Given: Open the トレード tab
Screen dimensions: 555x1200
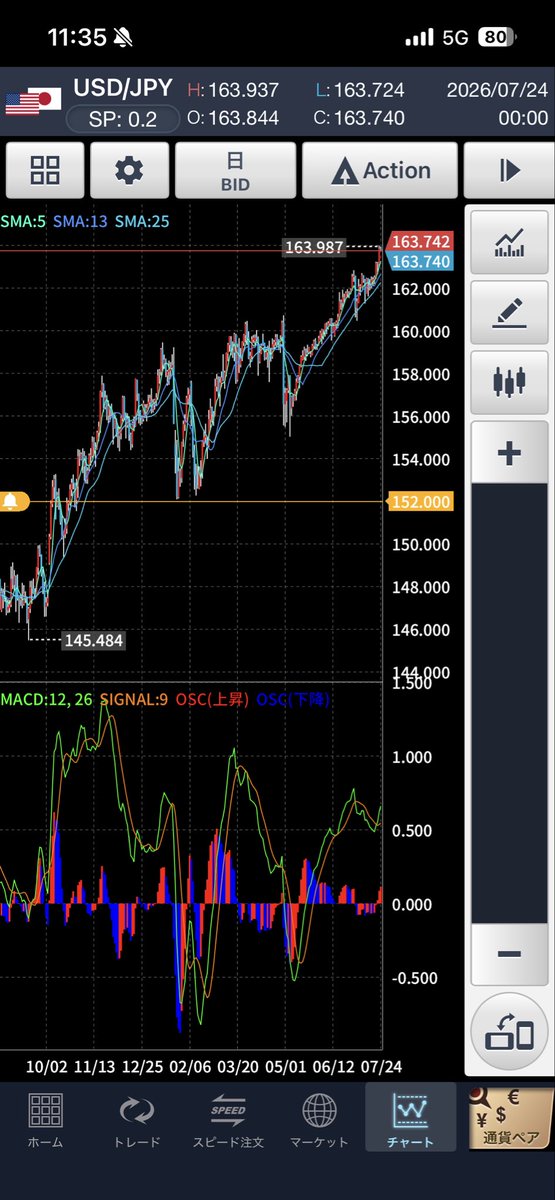Looking at the screenshot, I should 135,1119.
